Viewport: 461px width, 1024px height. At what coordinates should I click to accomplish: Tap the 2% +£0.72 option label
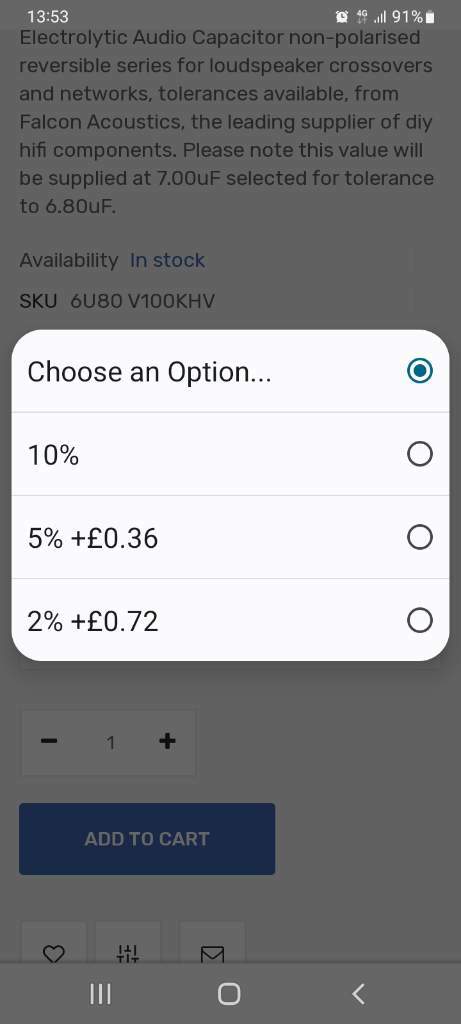click(93, 622)
